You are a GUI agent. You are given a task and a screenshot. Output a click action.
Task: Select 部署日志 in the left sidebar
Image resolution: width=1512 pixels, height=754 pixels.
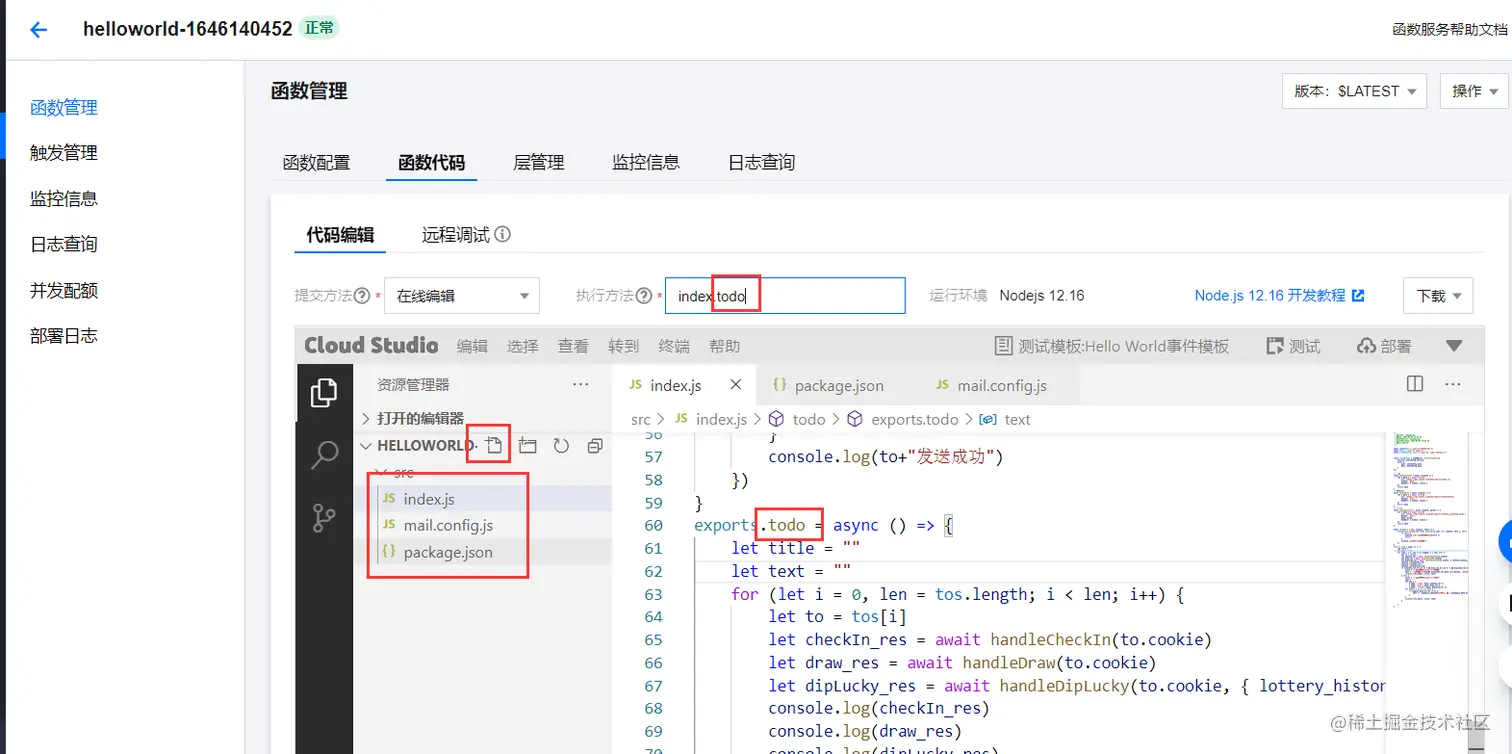pyautogui.click(x=64, y=336)
